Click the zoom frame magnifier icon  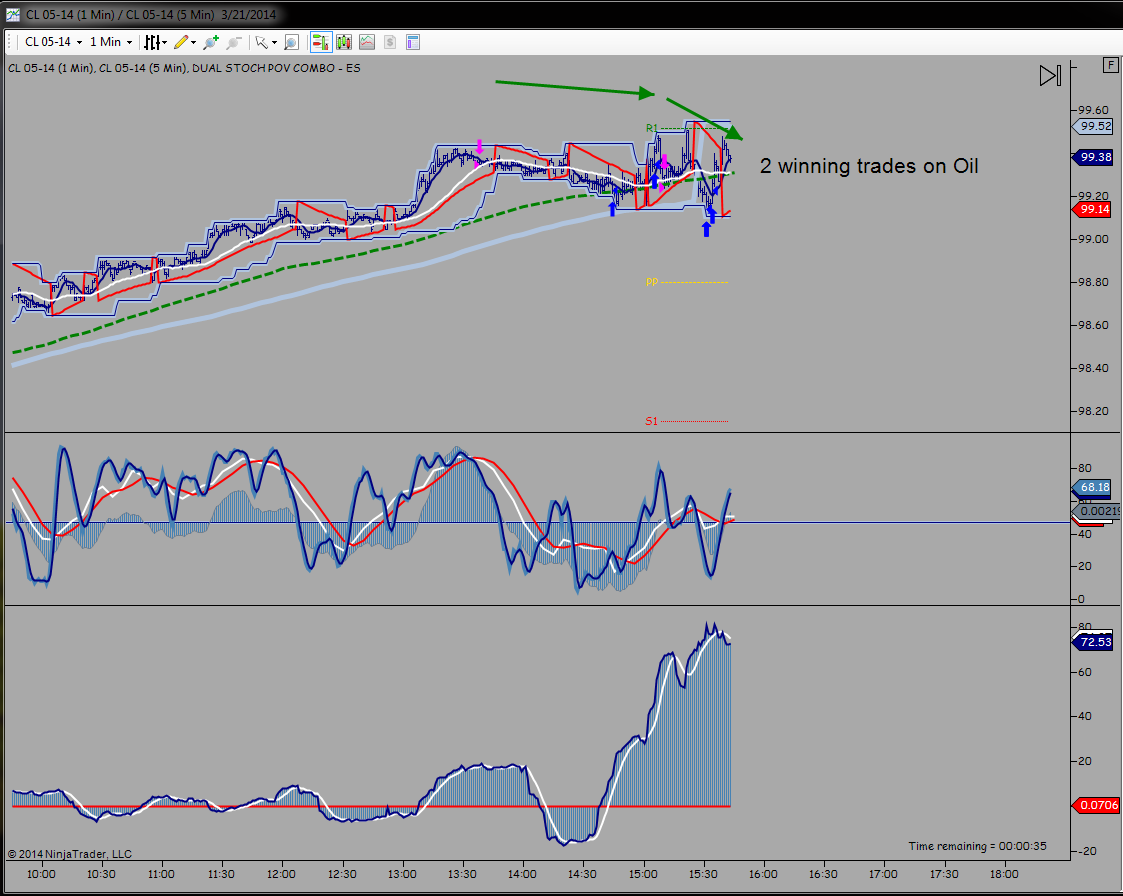[x=291, y=42]
